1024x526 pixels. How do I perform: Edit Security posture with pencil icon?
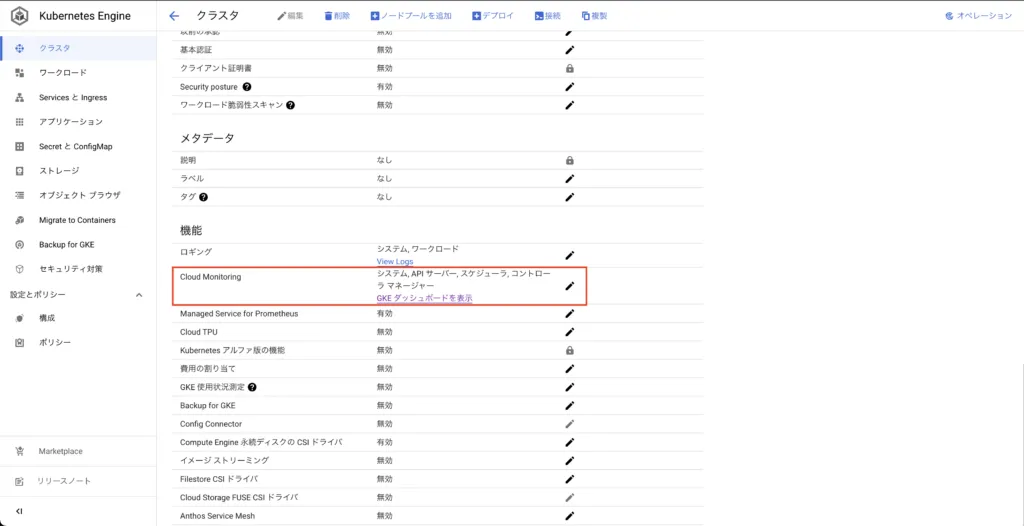[569, 86]
